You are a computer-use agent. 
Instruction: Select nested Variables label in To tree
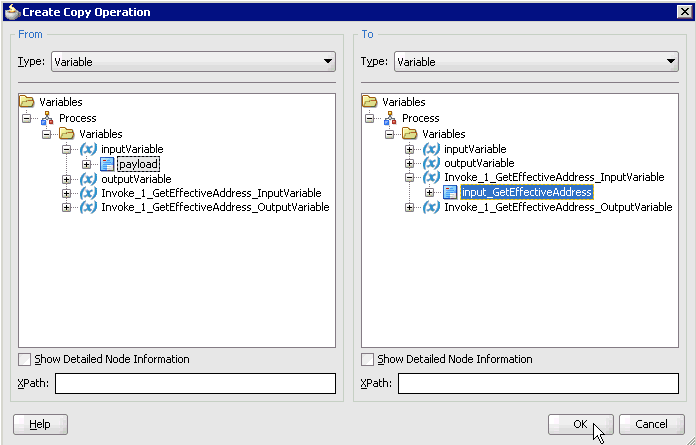444,134
